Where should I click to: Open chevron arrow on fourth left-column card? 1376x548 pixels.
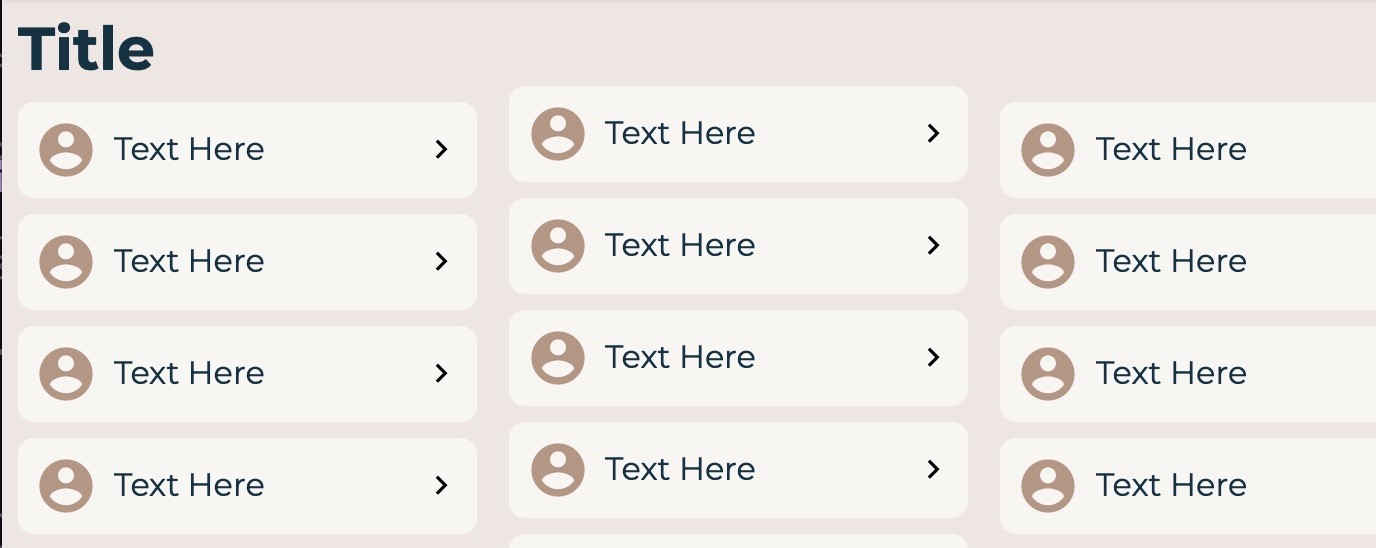[441, 486]
